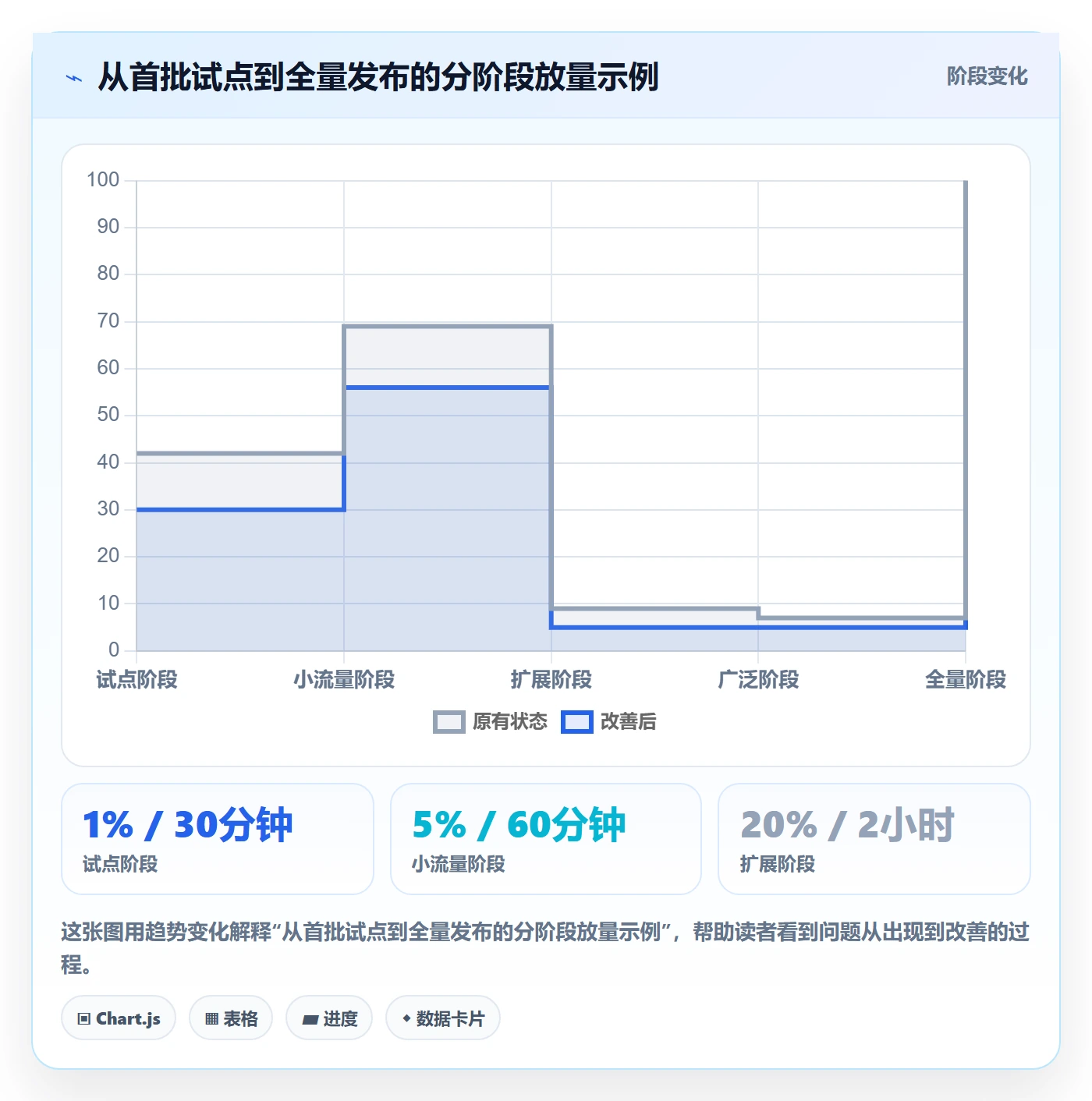1092x1101 pixels.
Task: Click the Chart.js tag text
Action: point(128,1019)
